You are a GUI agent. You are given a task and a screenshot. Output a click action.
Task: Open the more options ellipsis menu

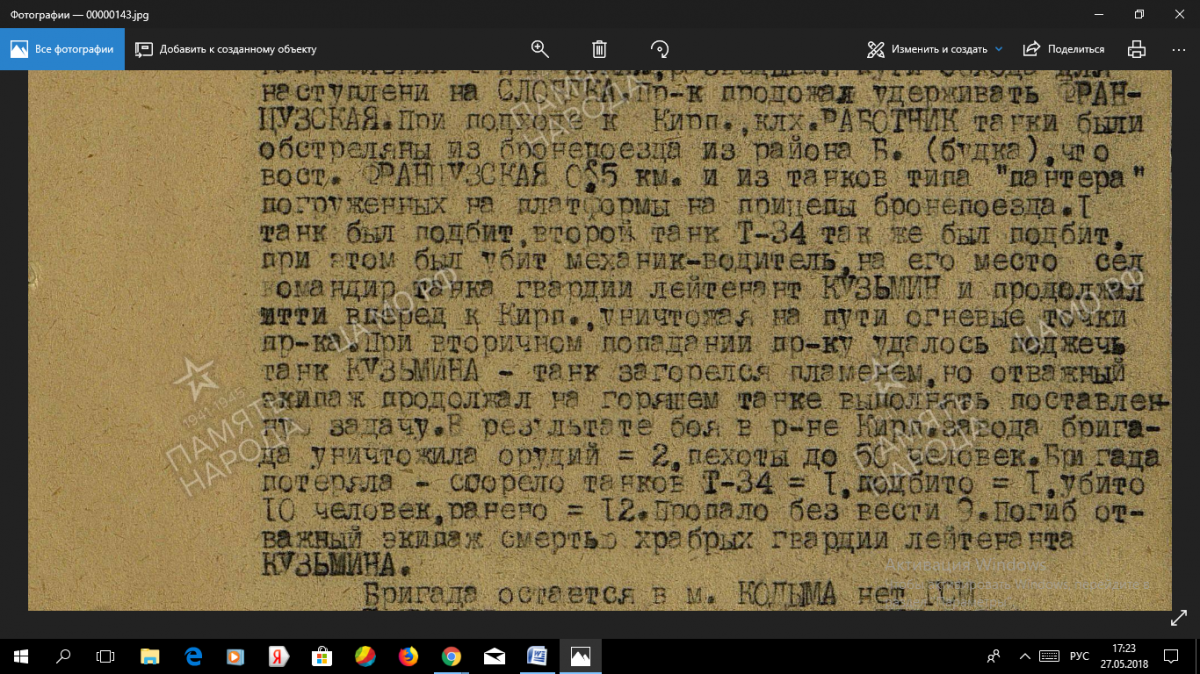(1177, 49)
